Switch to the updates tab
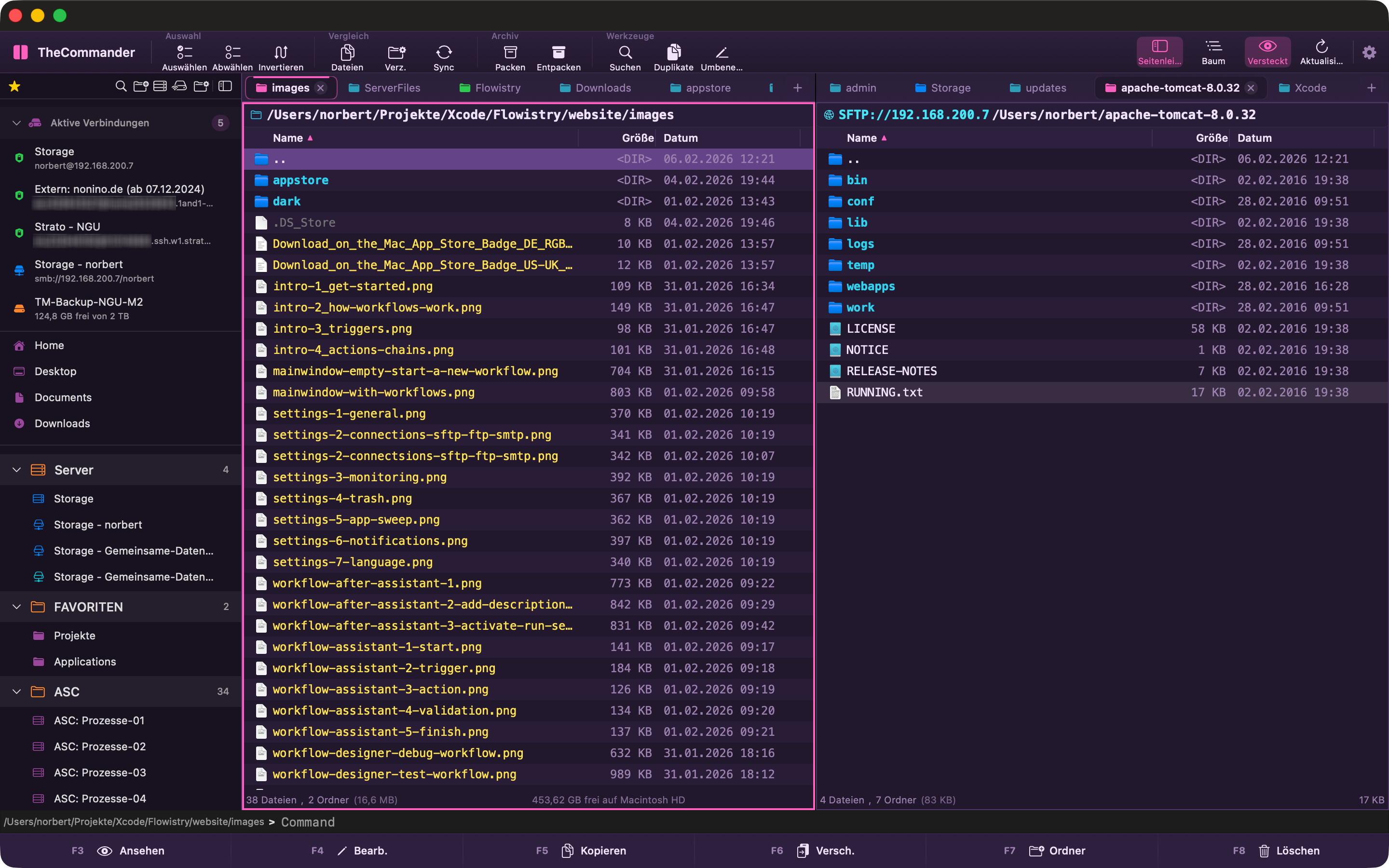 (1045, 88)
